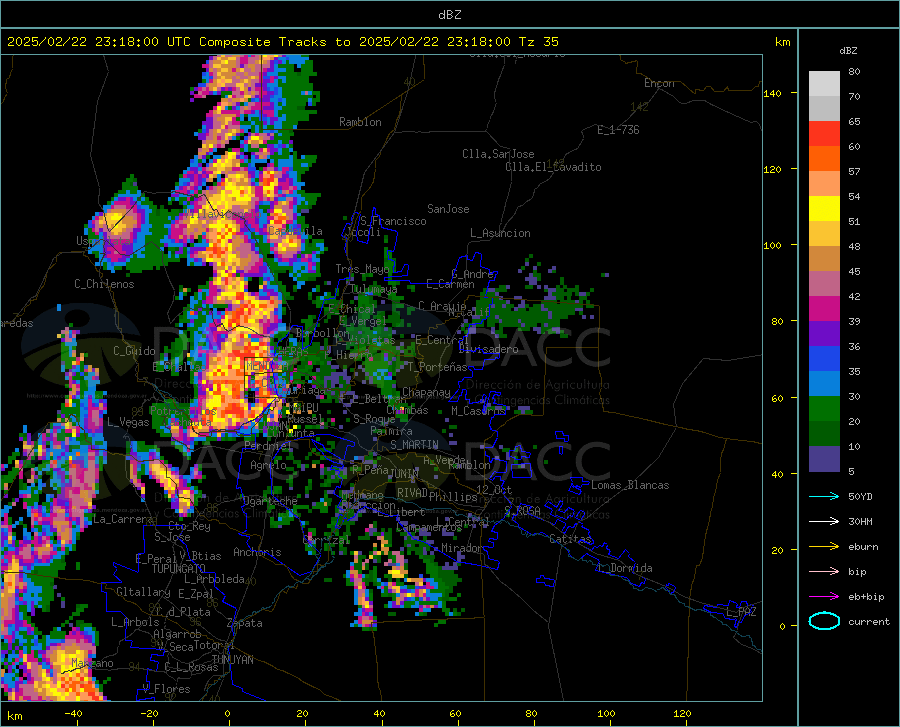The image size is (900, 727).
Task: Click the E_Carmen label on map
Action: (x=451, y=283)
